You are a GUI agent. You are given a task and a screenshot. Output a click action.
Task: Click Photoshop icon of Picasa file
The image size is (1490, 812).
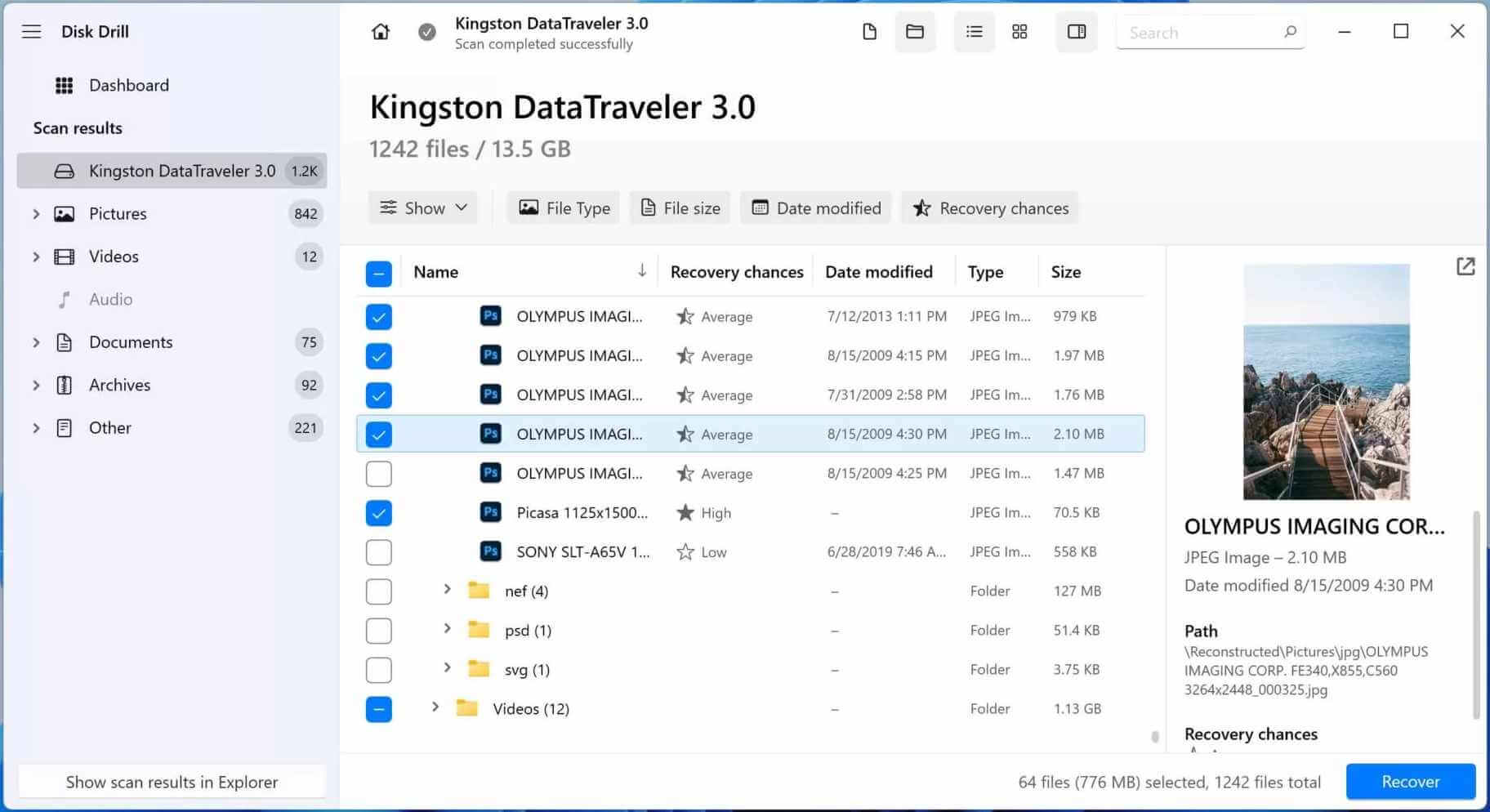pos(490,512)
